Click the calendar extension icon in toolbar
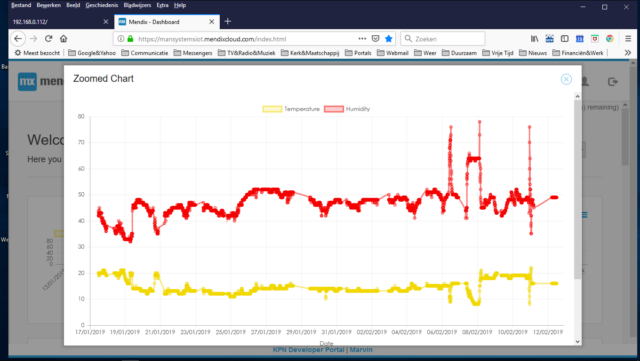Viewport: 640px width, 361px height. pyautogui.click(x=580, y=39)
